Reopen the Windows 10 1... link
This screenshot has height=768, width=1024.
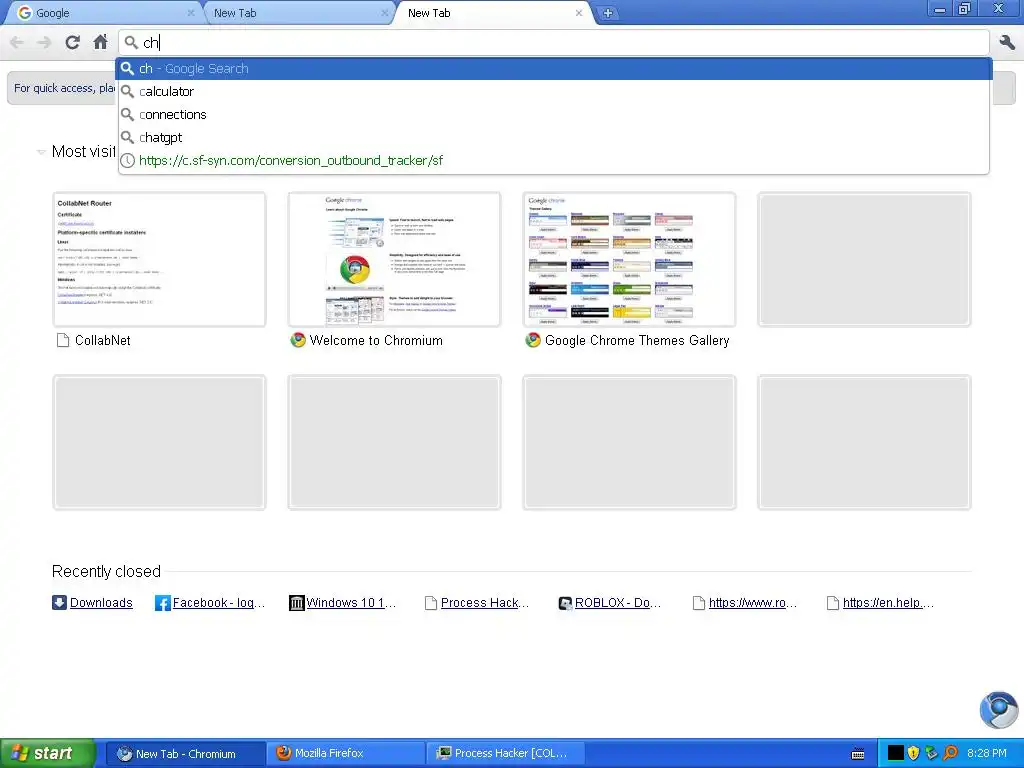pyautogui.click(x=351, y=603)
